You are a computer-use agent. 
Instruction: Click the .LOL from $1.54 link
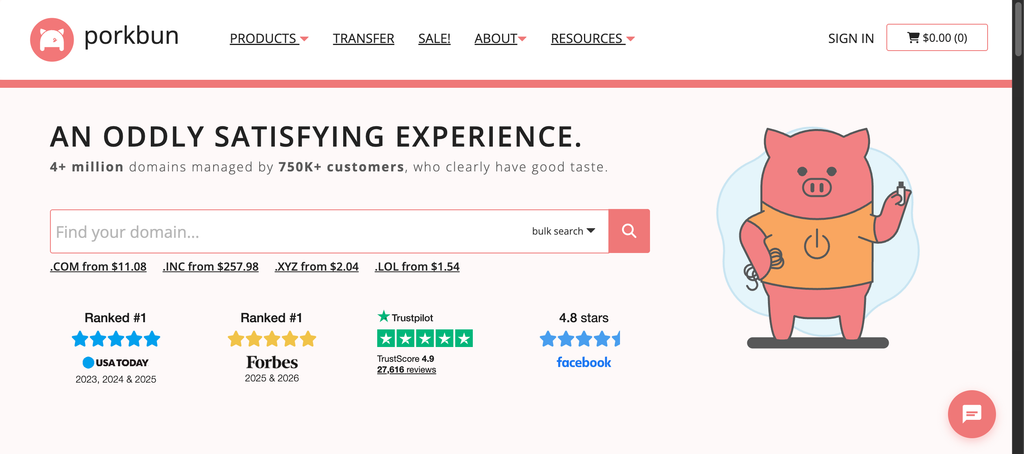pyautogui.click(x=417, y=267)
